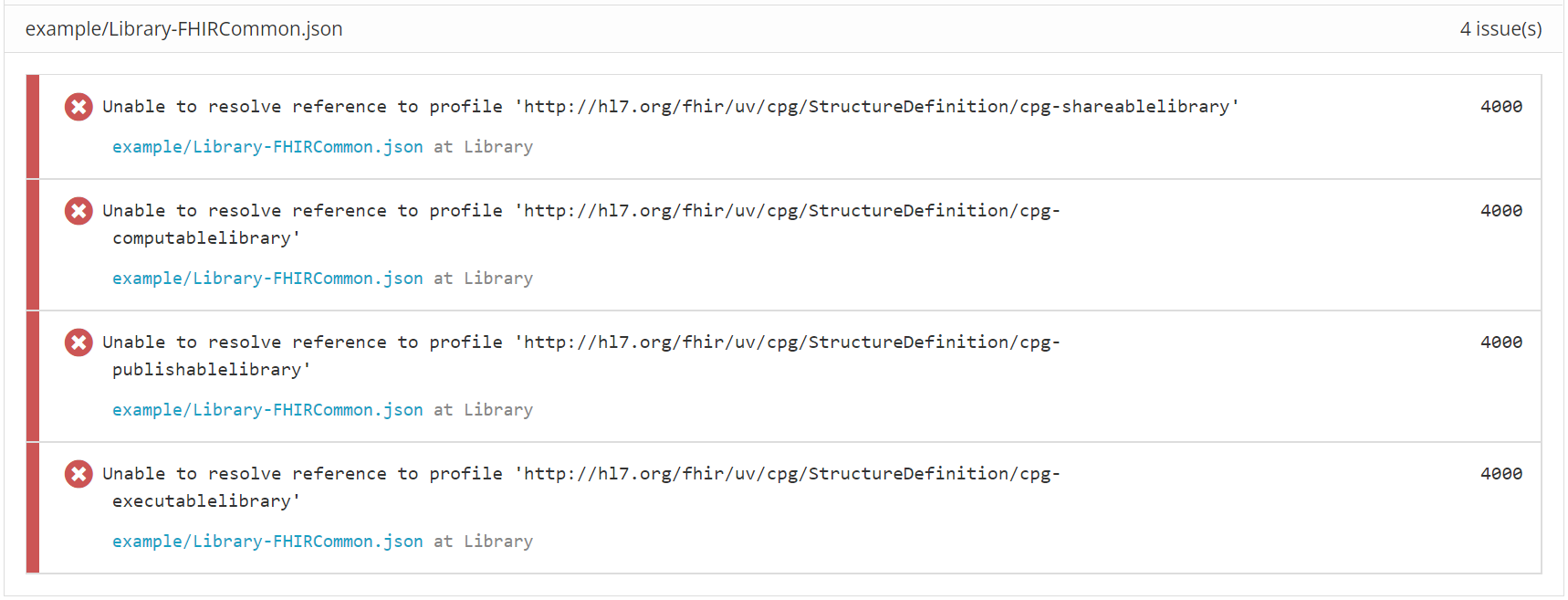Open Library-FHIRCommon.json link under computablelibrary error
Image resolution: width=1568 pixels, height=600 pixels.
[x=267, y=279]
